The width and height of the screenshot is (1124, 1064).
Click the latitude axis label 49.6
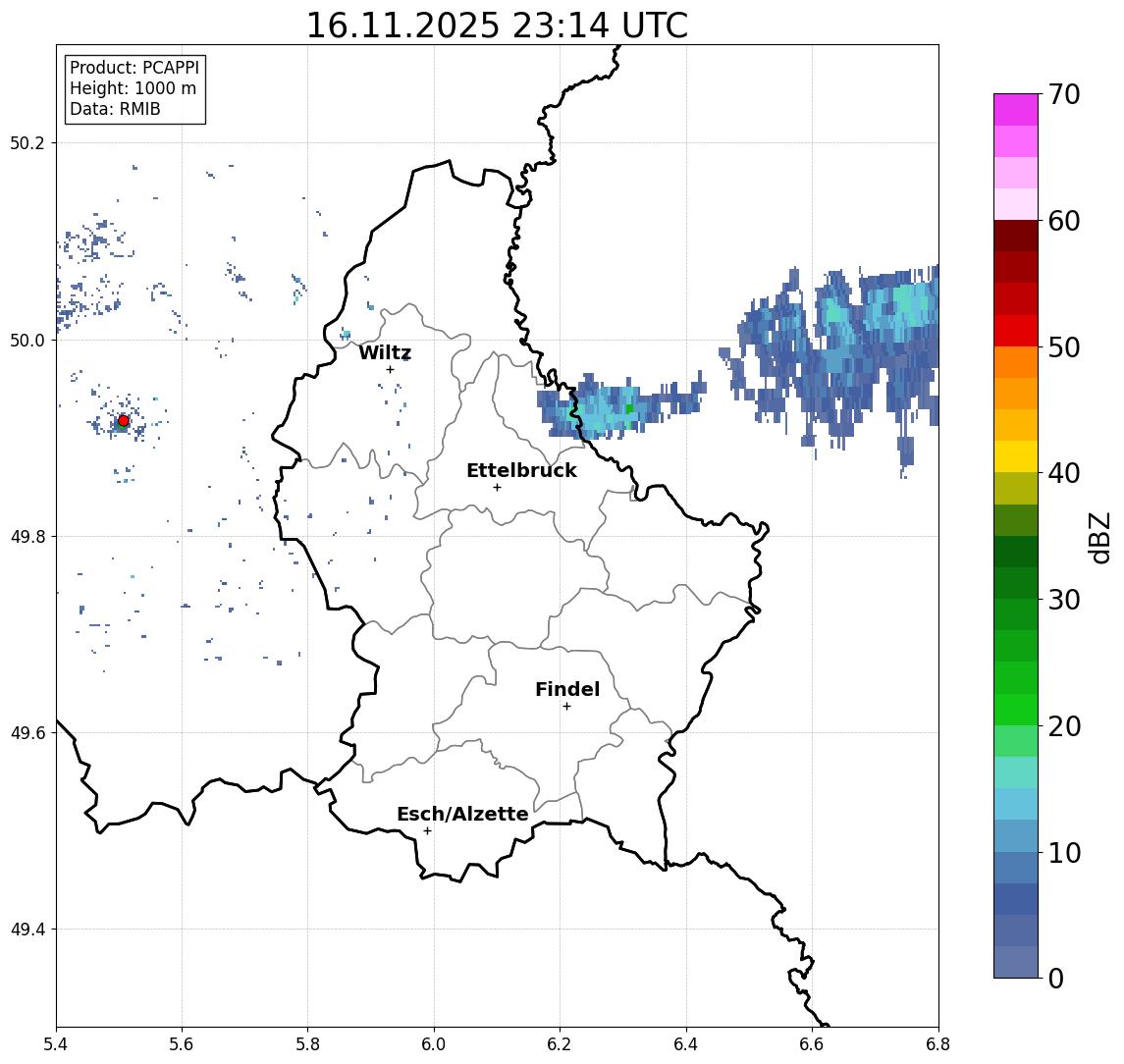27,733
